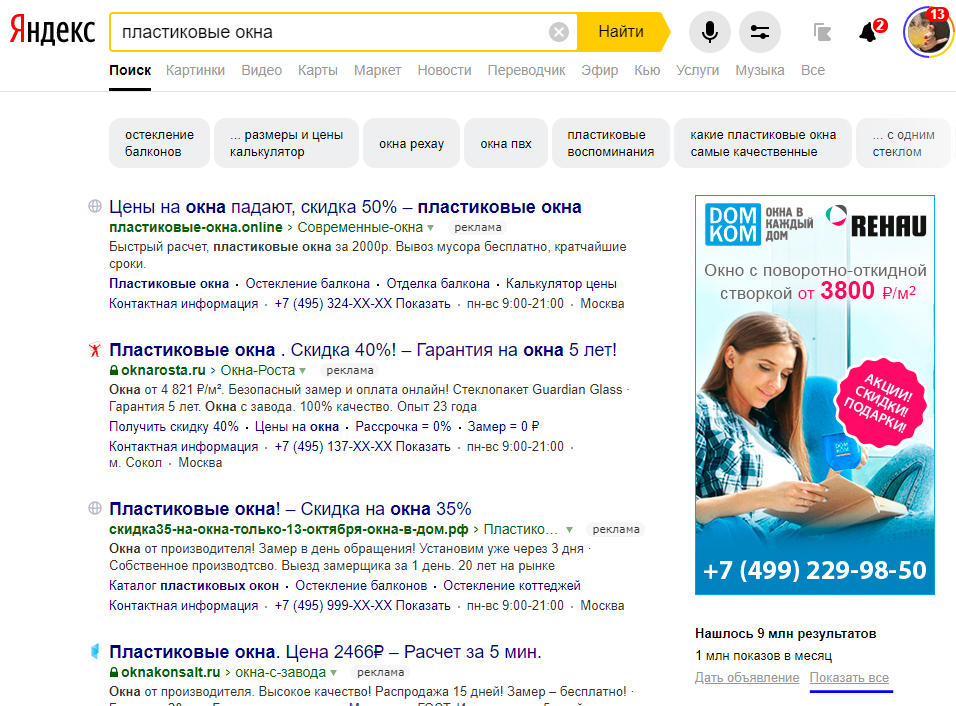The image size is (956, 706).
Task: Expand the dropdown arrow after Окна-Роста
Action: 302,371
